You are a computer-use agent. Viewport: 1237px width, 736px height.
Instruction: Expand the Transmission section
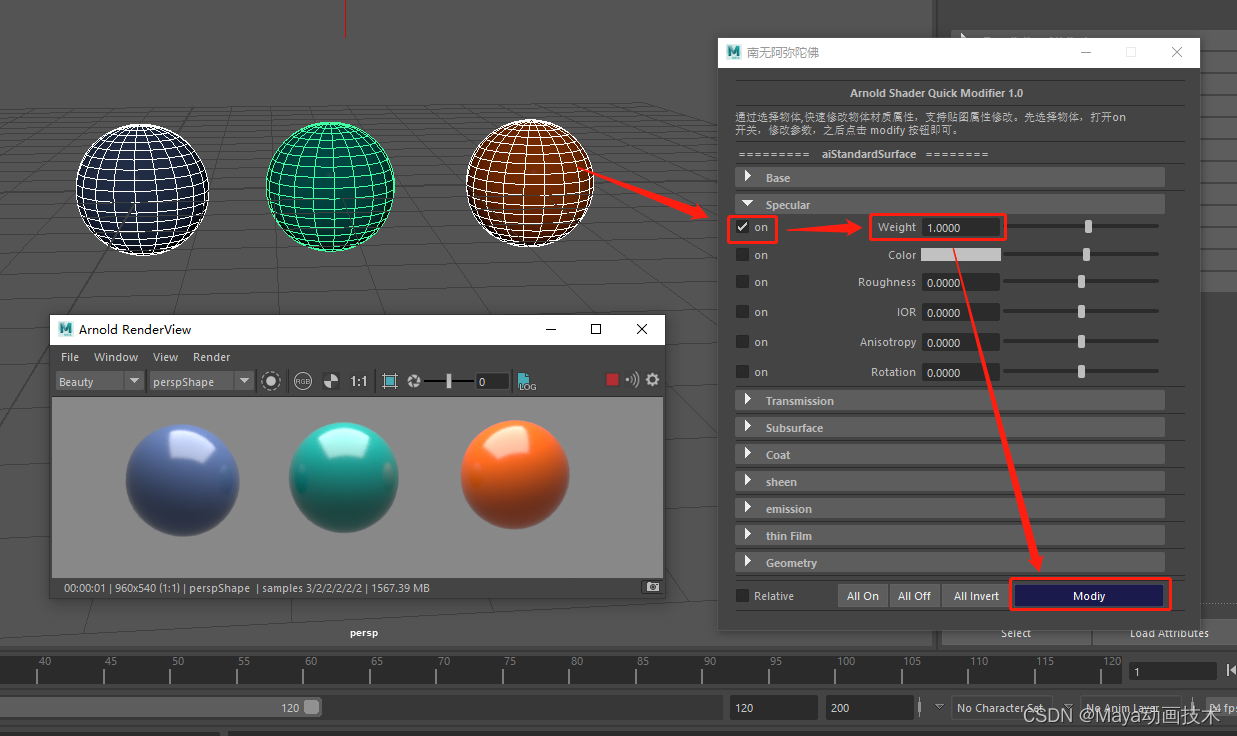tap(950, 400)
